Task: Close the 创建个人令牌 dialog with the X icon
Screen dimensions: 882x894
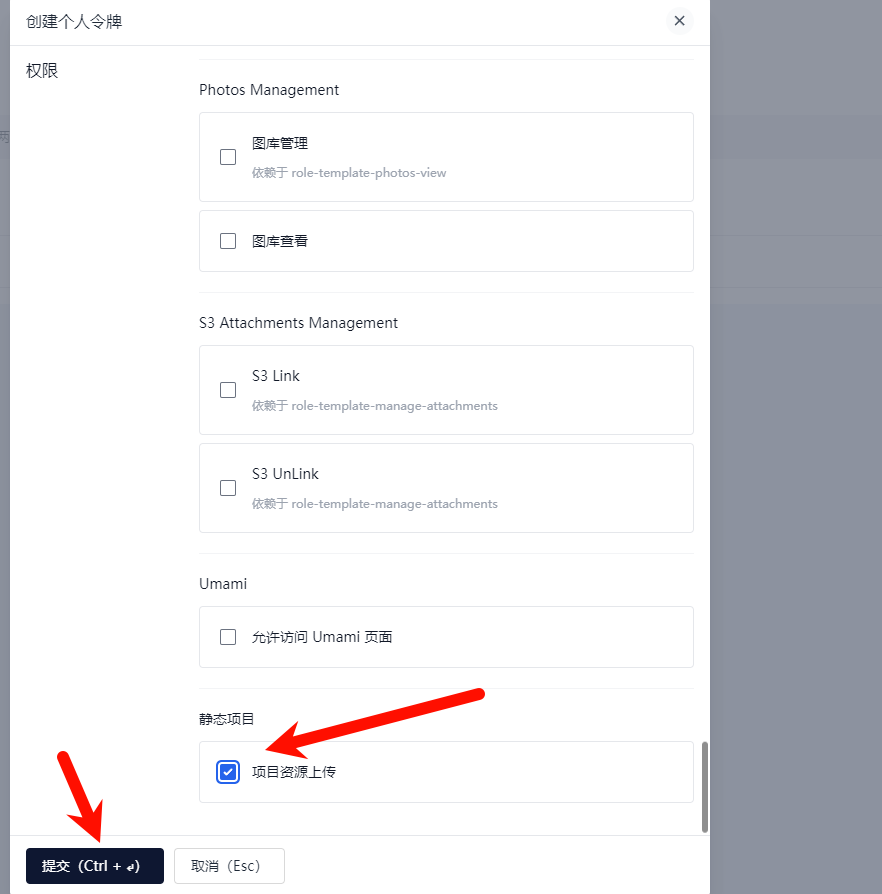Action: [679, 21]
